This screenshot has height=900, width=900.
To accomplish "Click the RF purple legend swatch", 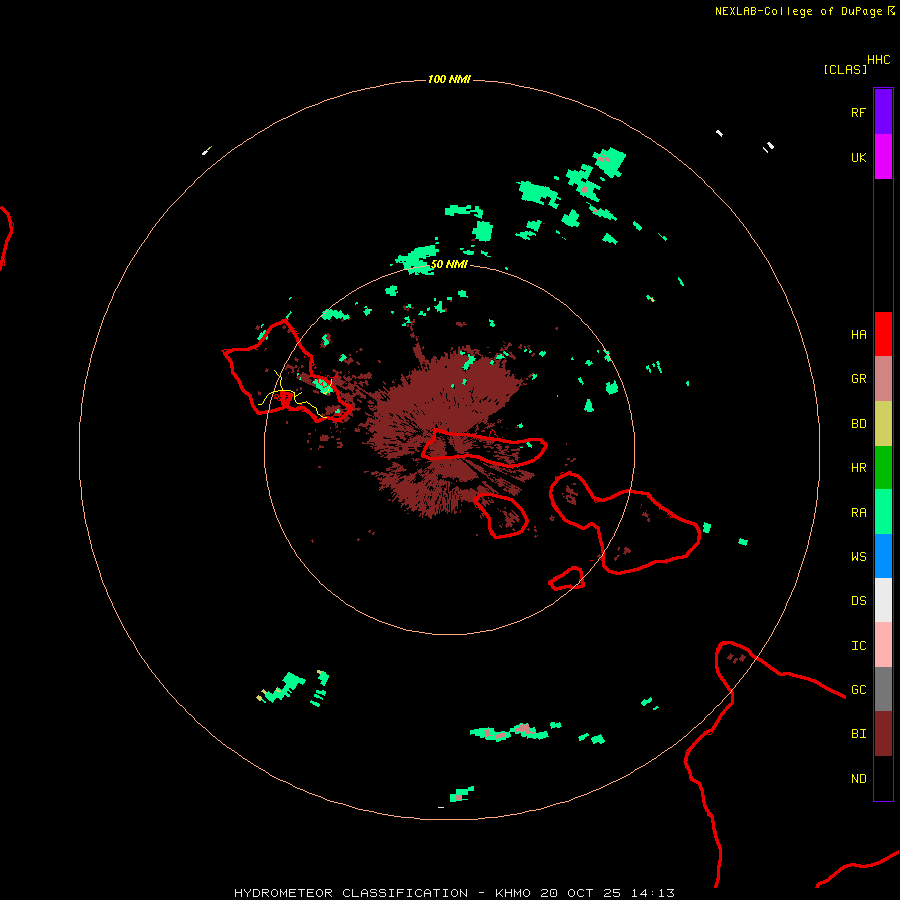I will pos(883,112).
